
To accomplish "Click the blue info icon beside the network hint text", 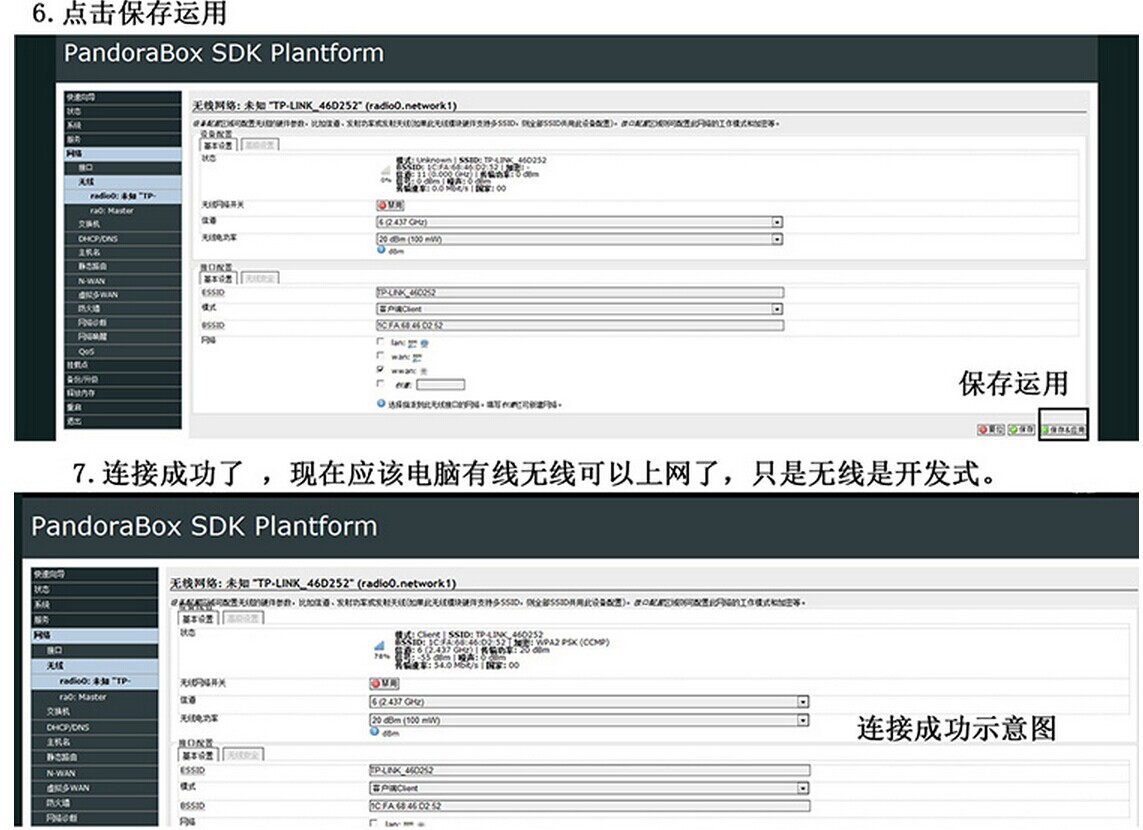I will (381, 404).
